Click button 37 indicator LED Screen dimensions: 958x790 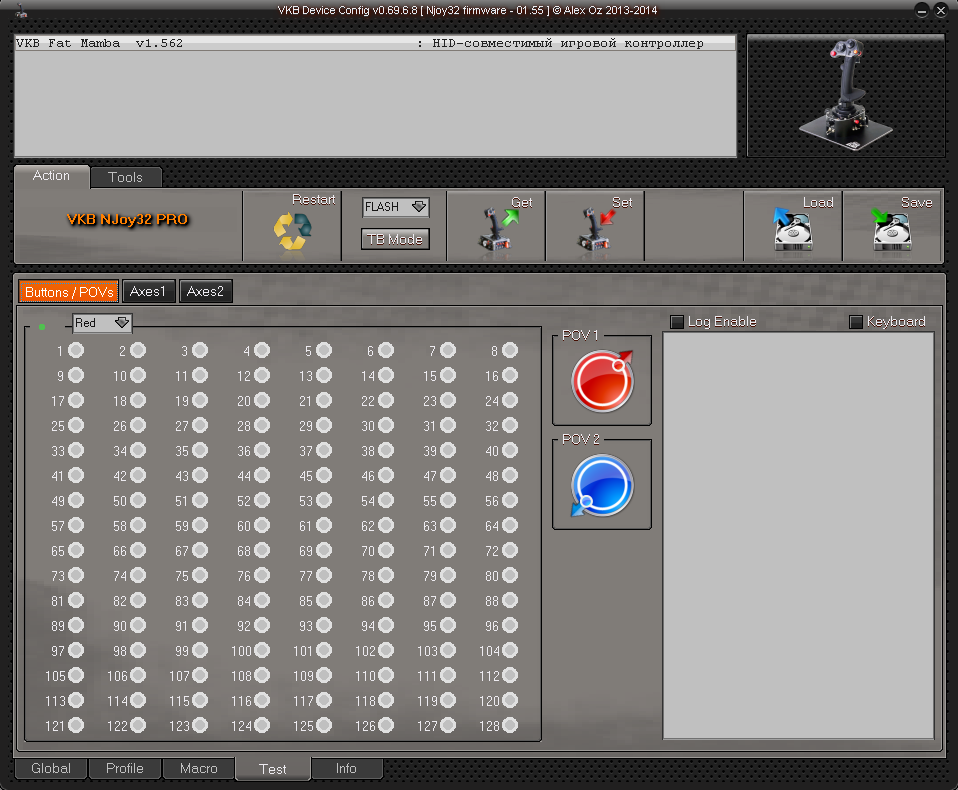324,450
